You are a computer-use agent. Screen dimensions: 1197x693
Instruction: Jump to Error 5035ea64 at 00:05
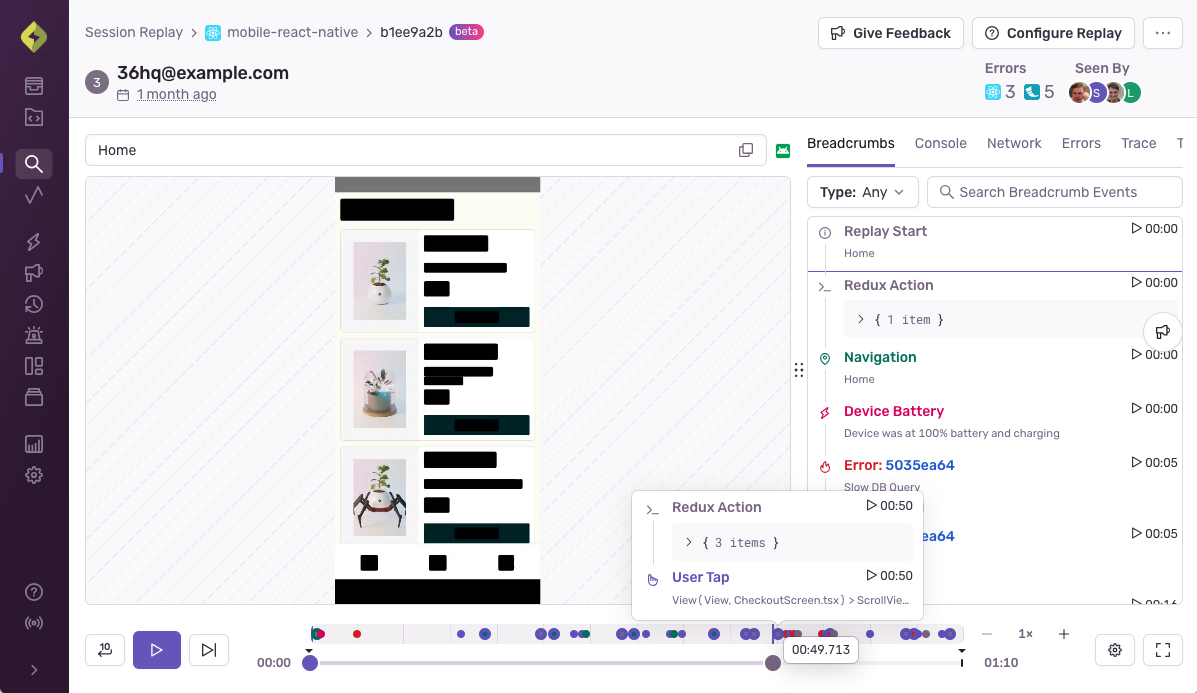coord(1154,463)
